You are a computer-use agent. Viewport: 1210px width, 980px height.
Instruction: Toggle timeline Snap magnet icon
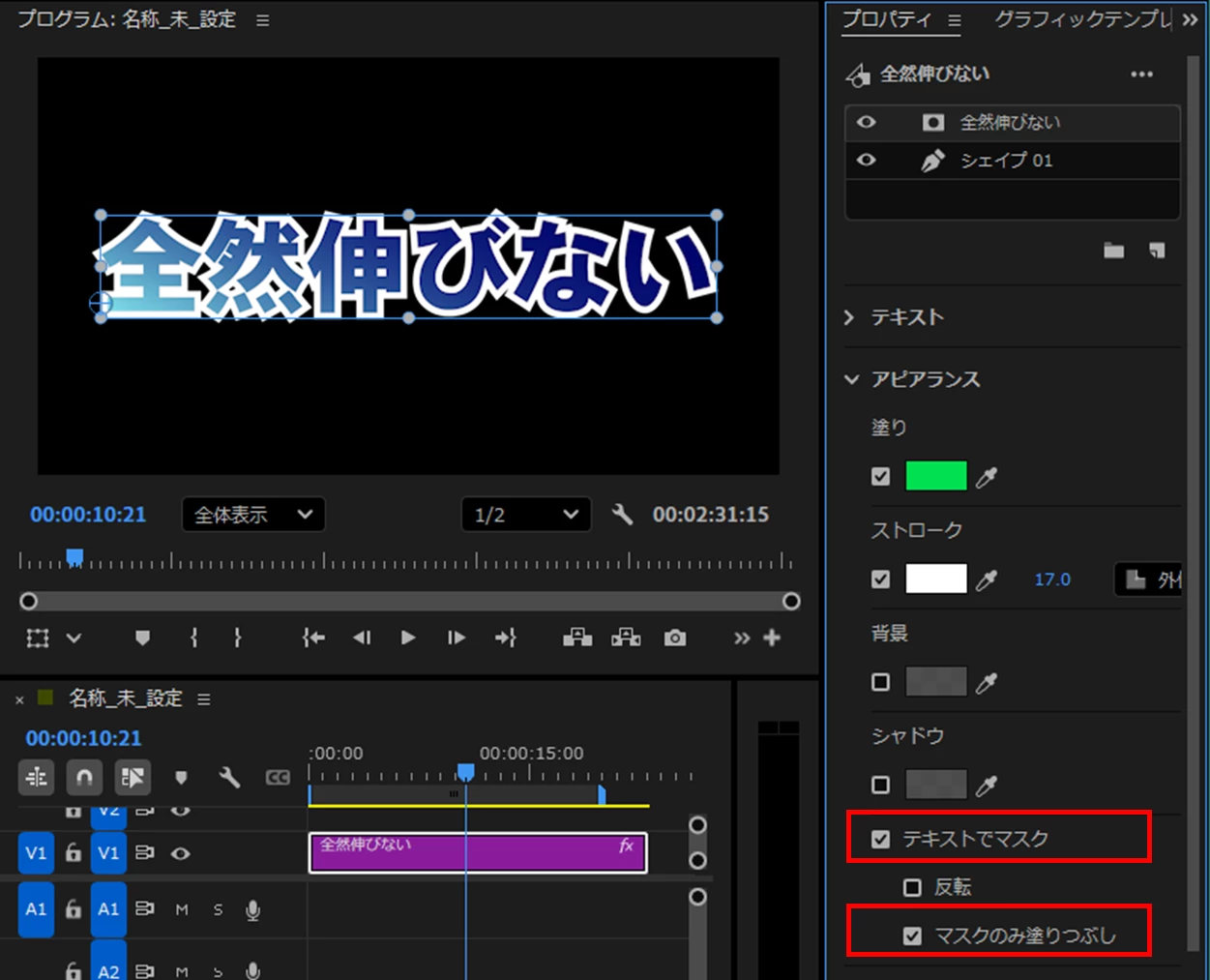84,777
